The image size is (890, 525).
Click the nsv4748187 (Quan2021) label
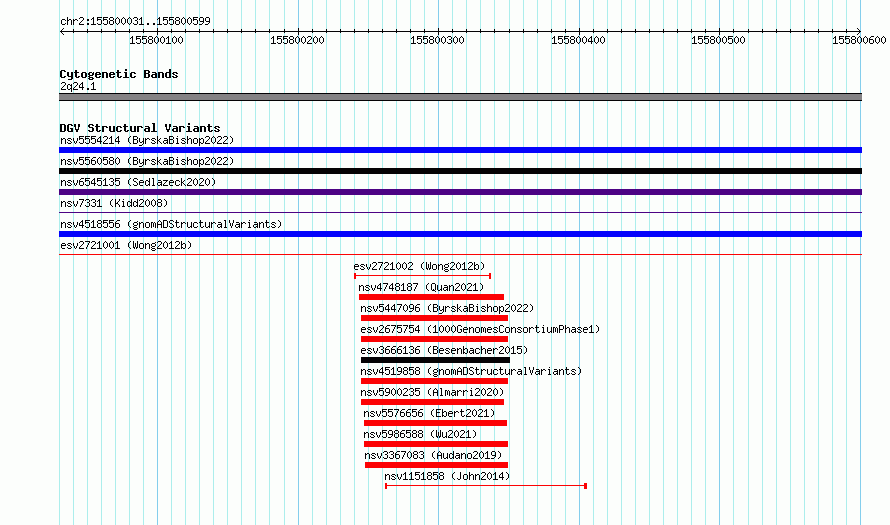(x=421, y=287)
